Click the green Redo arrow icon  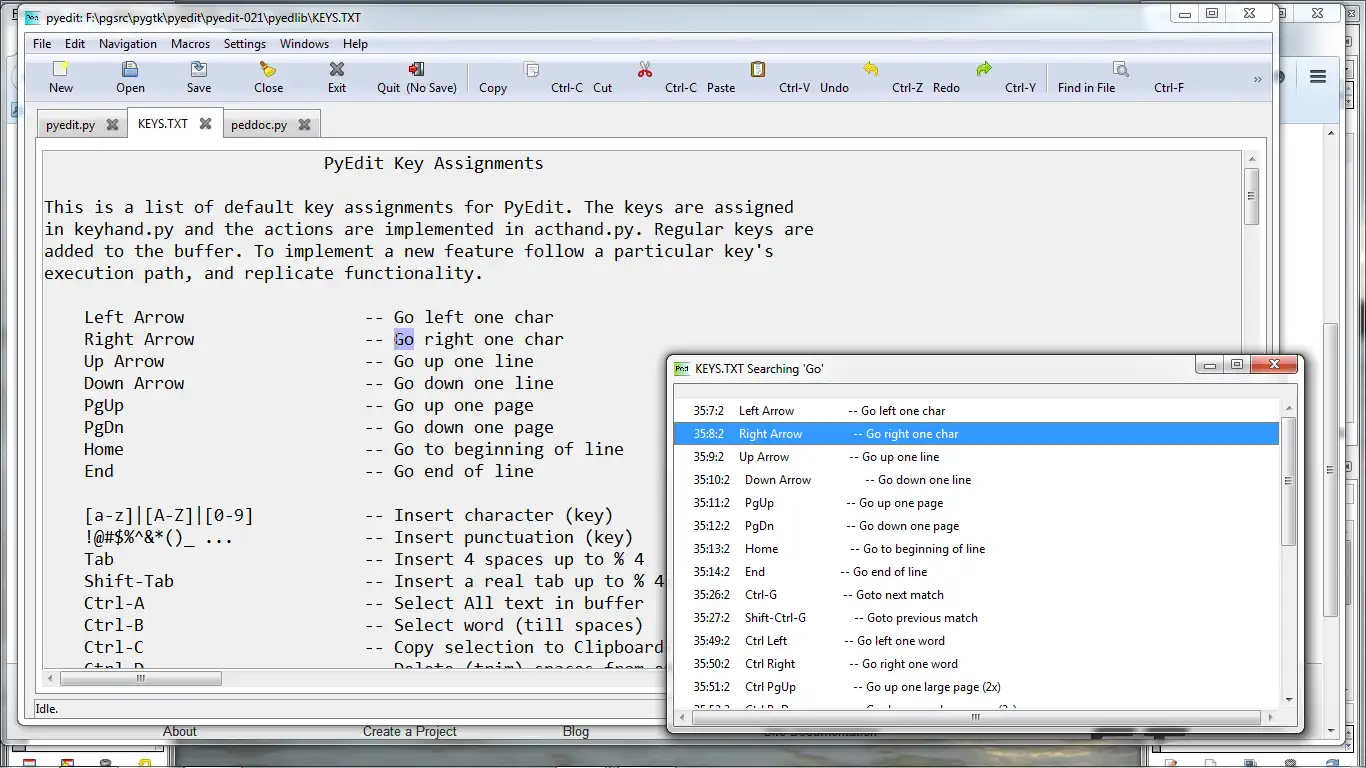[984, 69]
